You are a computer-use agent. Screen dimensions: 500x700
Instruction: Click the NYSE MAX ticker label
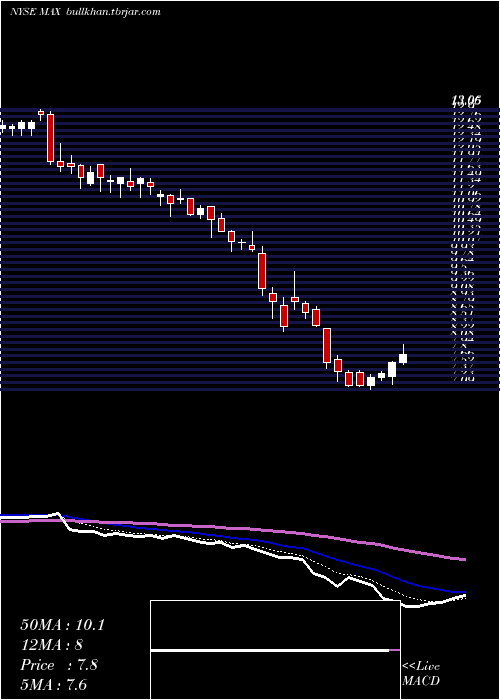pyautogui.click(x=34, y=12)
